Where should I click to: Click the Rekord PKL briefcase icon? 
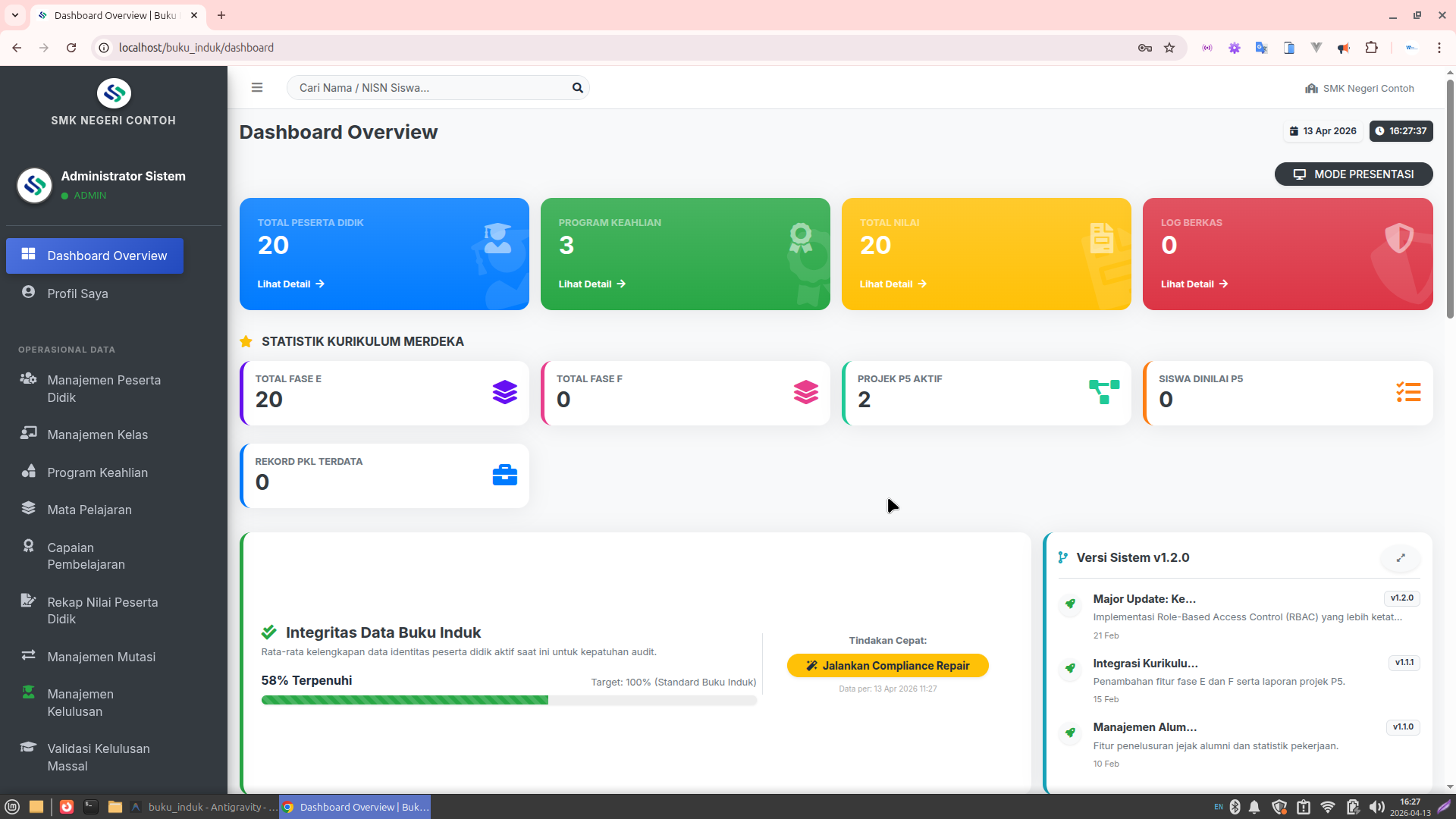pyautogui.click(x=504, y=475)
